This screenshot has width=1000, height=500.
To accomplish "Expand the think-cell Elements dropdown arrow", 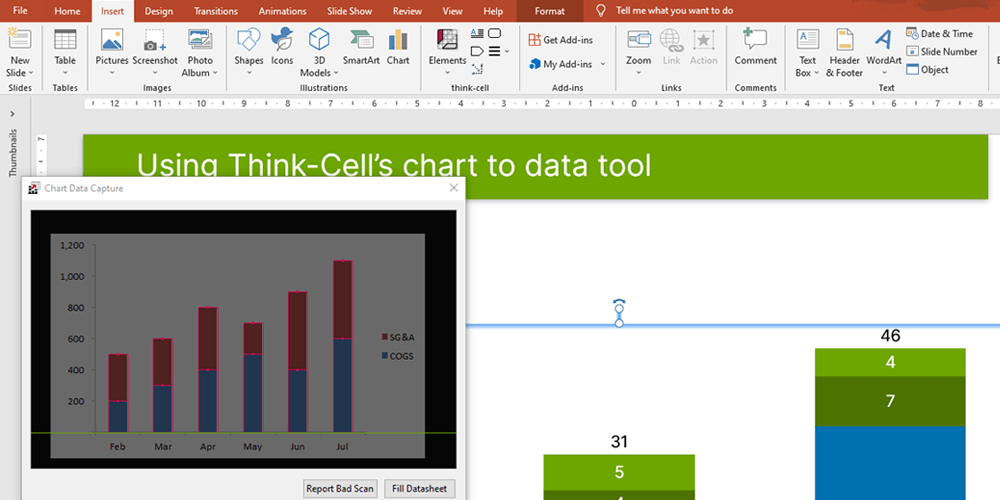I will point(447,72).
